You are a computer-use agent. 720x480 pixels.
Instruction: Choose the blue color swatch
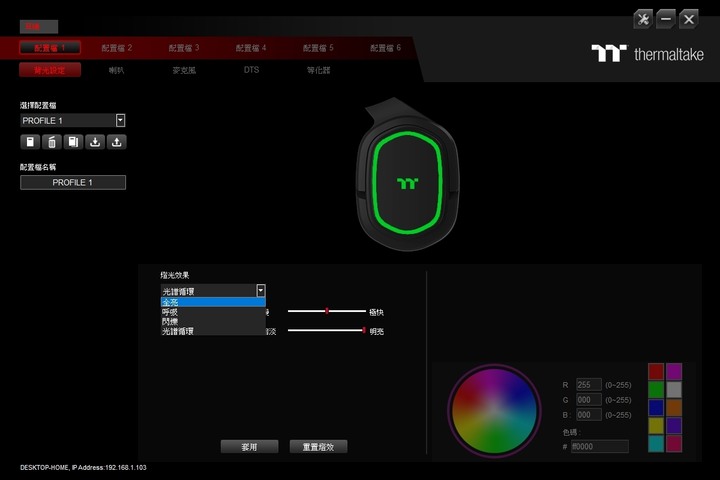coord(656,407)
